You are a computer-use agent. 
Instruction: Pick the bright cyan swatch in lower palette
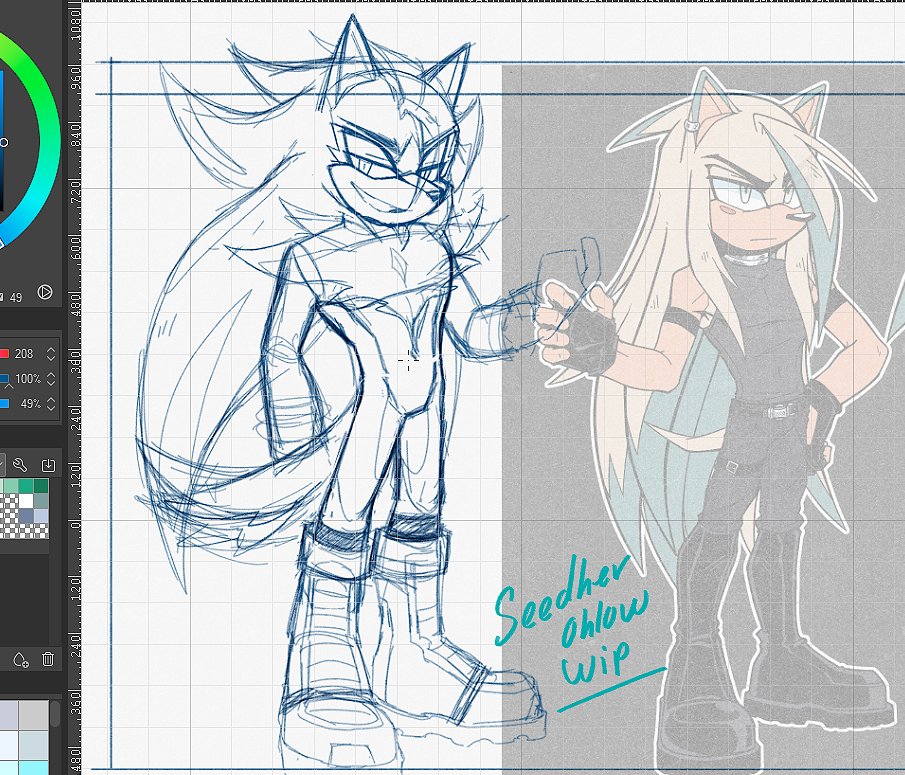[x=33, y=768]
